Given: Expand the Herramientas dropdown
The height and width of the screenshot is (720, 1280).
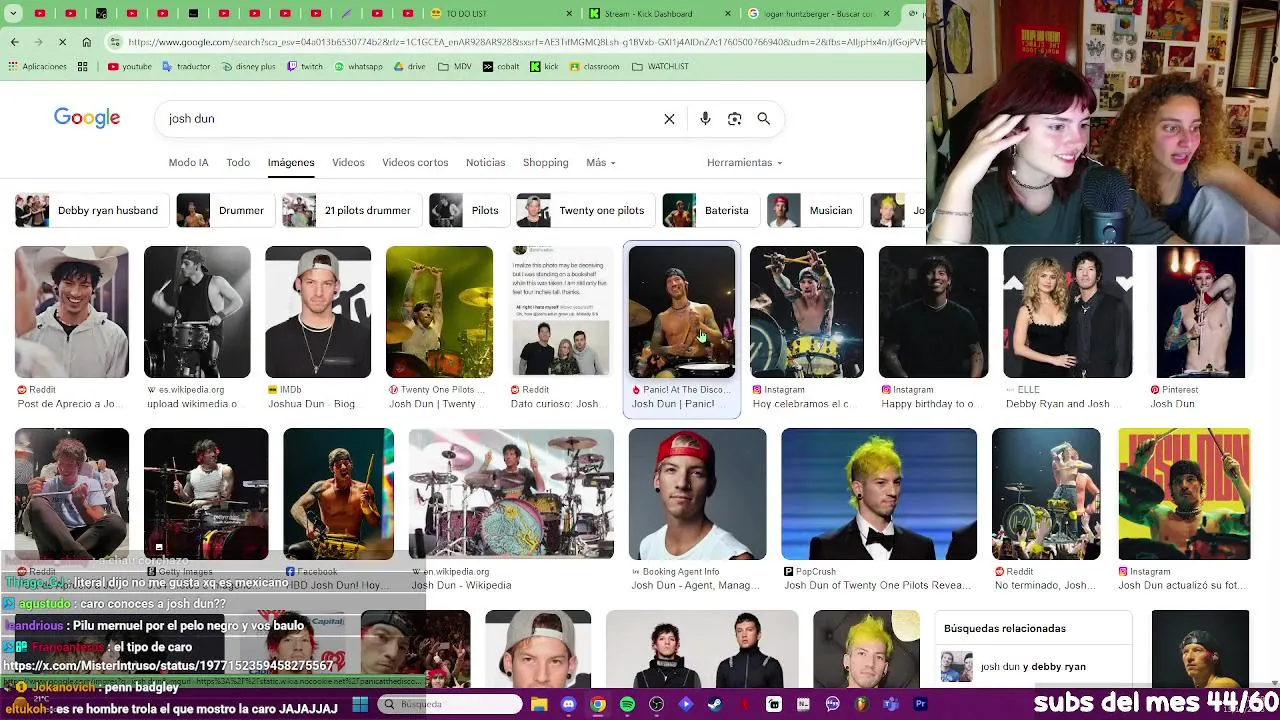Looking at the screenshot, I should (744, 163).
